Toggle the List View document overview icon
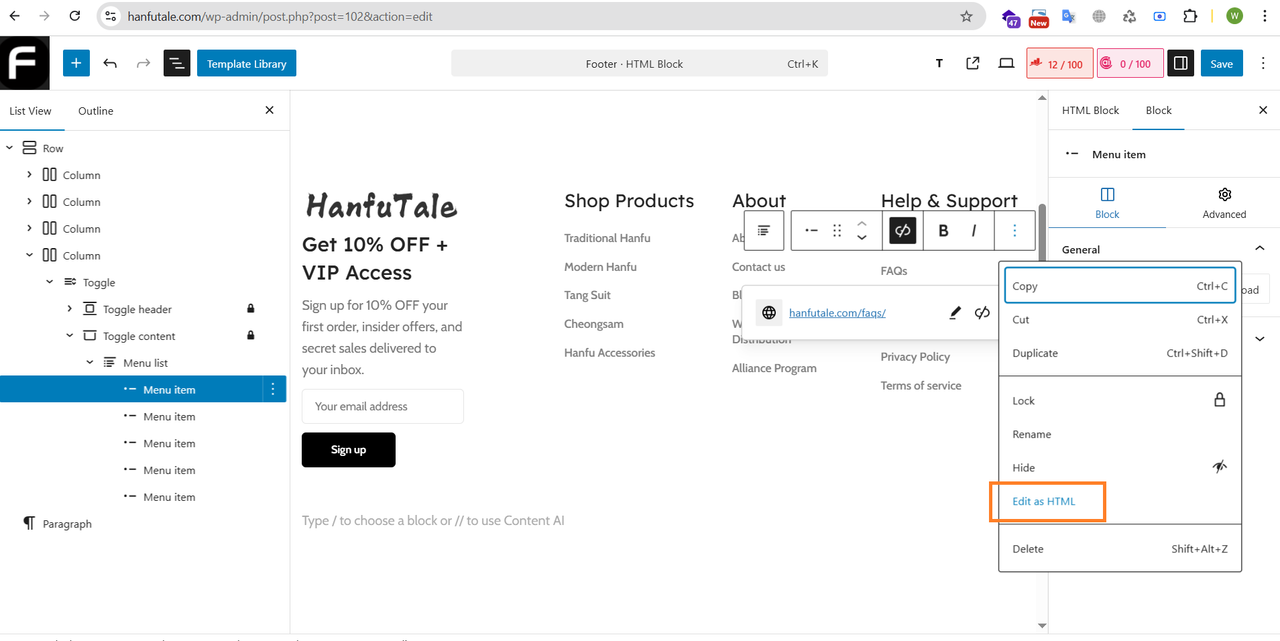The image size is (1280, 641). pyautogui.click(x=176, y=63)
